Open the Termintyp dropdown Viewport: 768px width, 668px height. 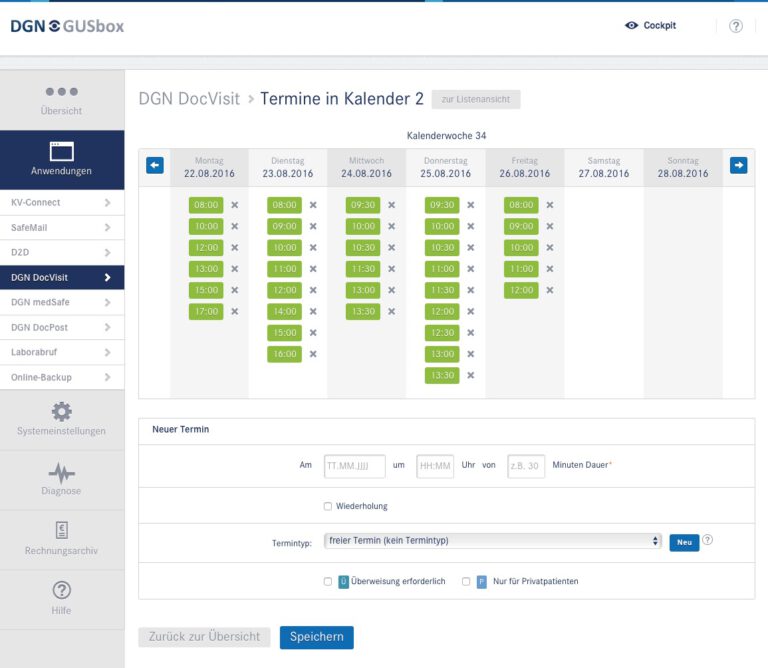493,541
